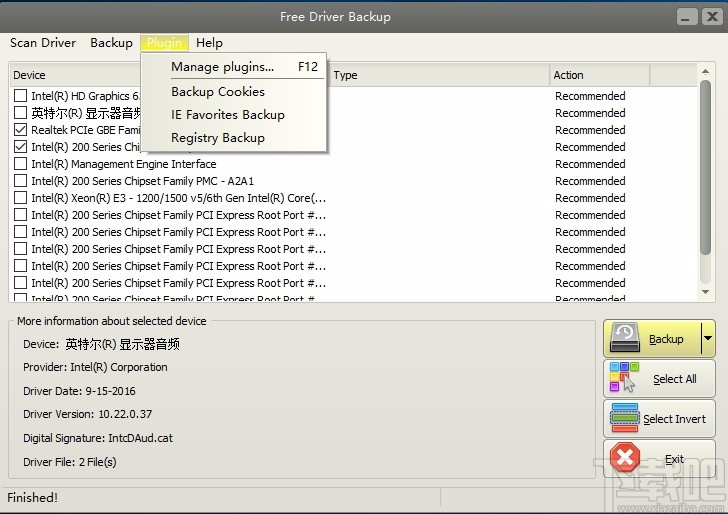Viewport: 728px width, 514px height.
Task: Click the scrollbar down arrow
Action: (705, 292)
